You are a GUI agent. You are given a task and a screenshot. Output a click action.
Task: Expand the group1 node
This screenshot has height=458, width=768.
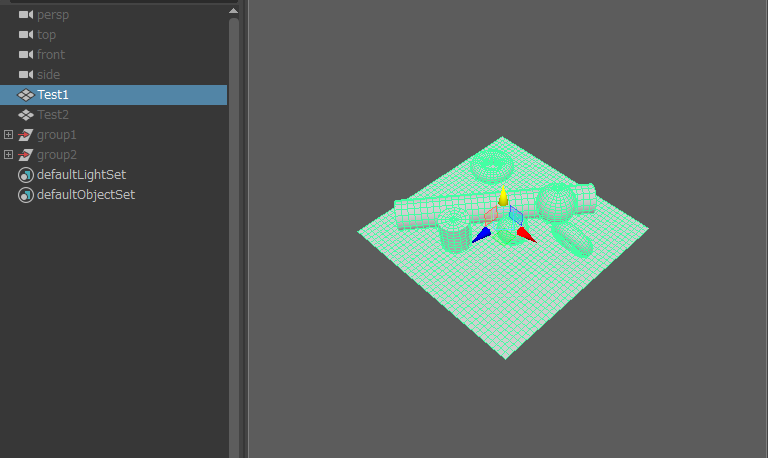[x=8, y=134]
